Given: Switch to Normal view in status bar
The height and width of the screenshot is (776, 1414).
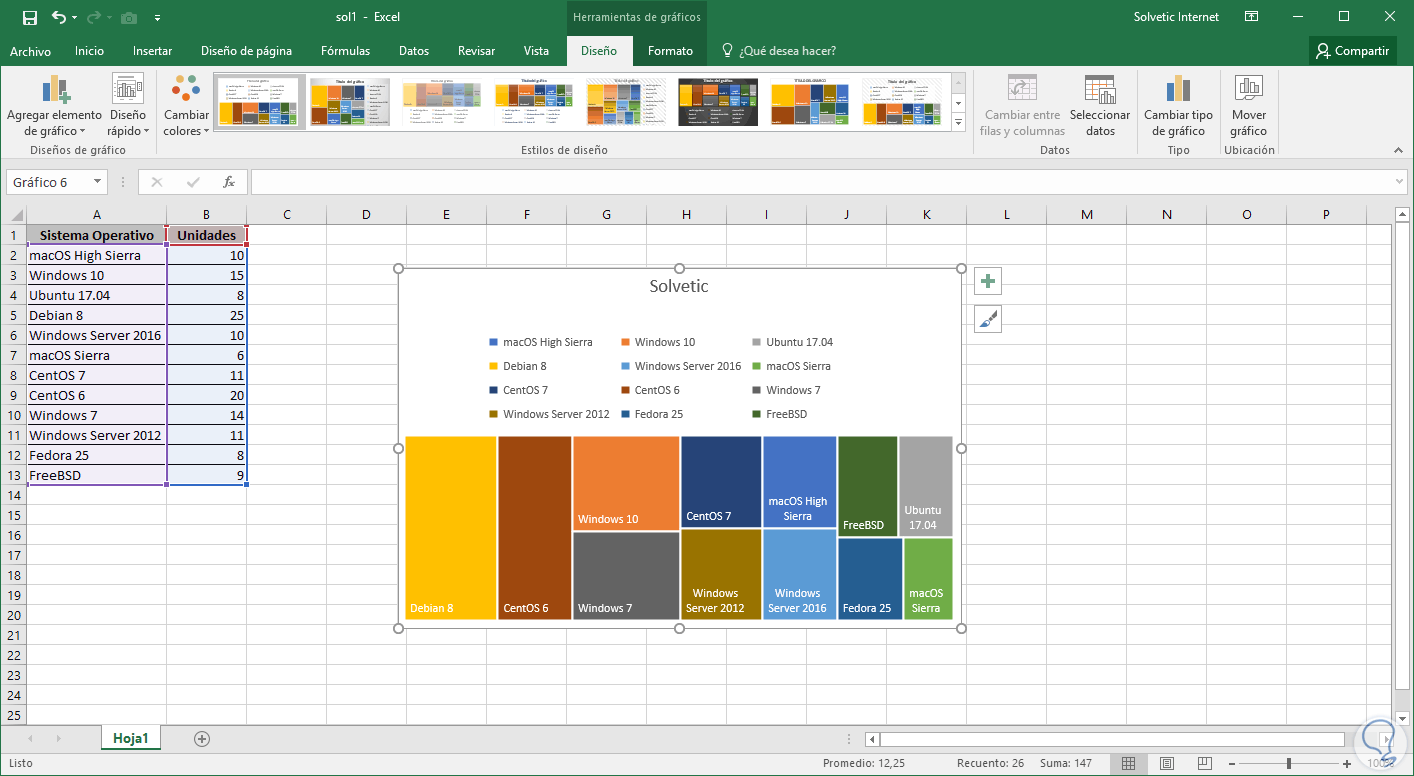Looking at the screenshot, I should click(1128, 763).
